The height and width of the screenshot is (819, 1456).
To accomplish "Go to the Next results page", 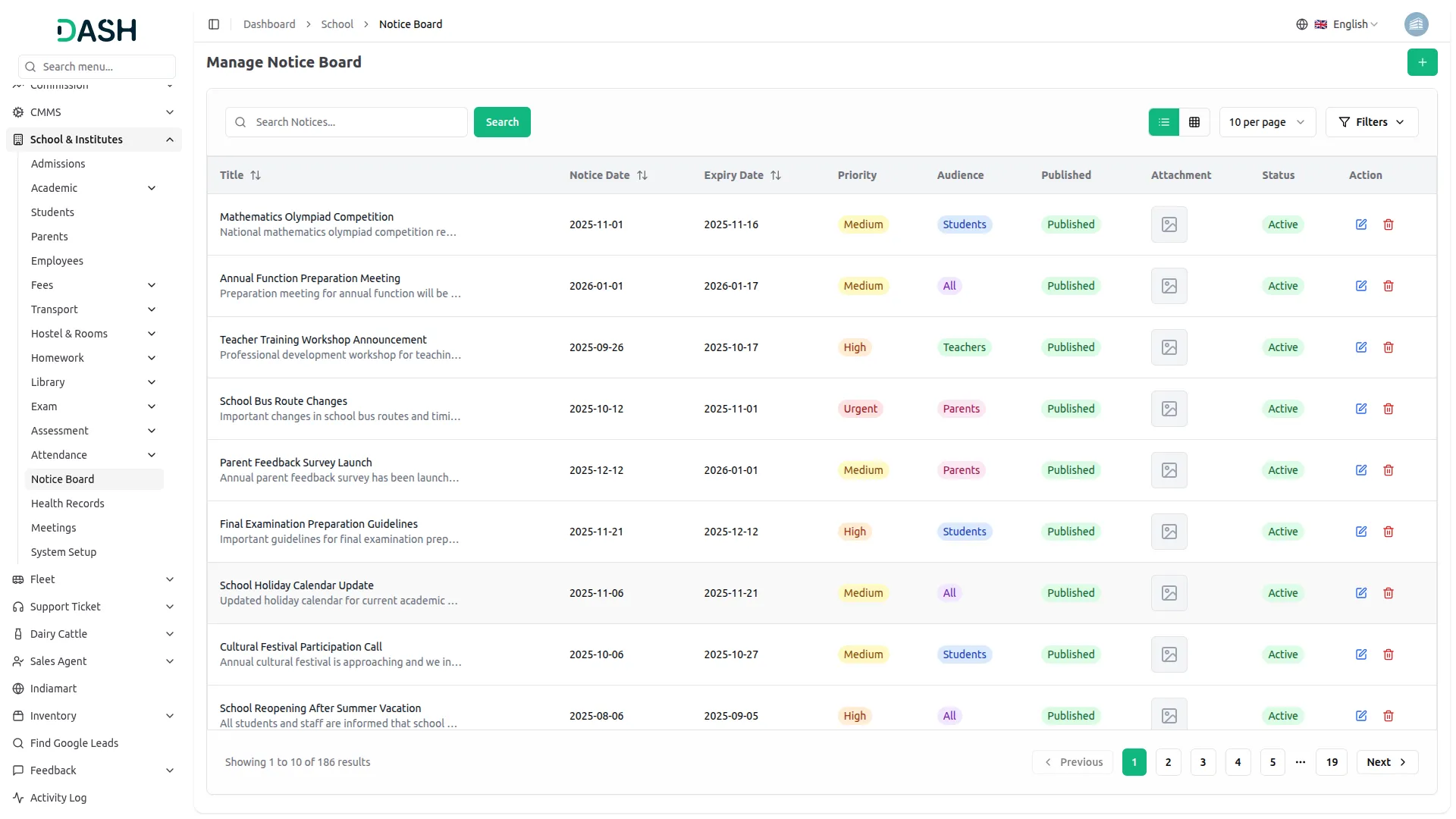I will pos(1386,762).
